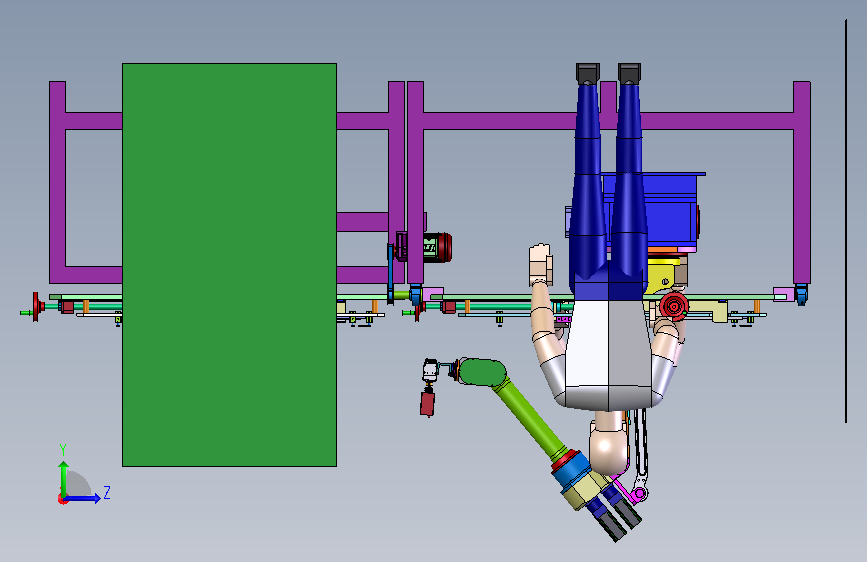Click the yellow bracket under the blue housing

661,277
